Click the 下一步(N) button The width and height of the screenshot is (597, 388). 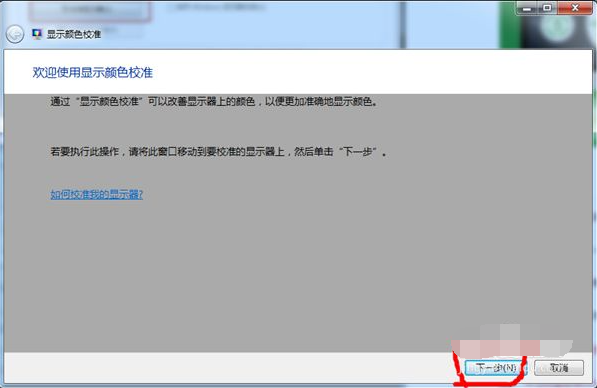point(496,368)
